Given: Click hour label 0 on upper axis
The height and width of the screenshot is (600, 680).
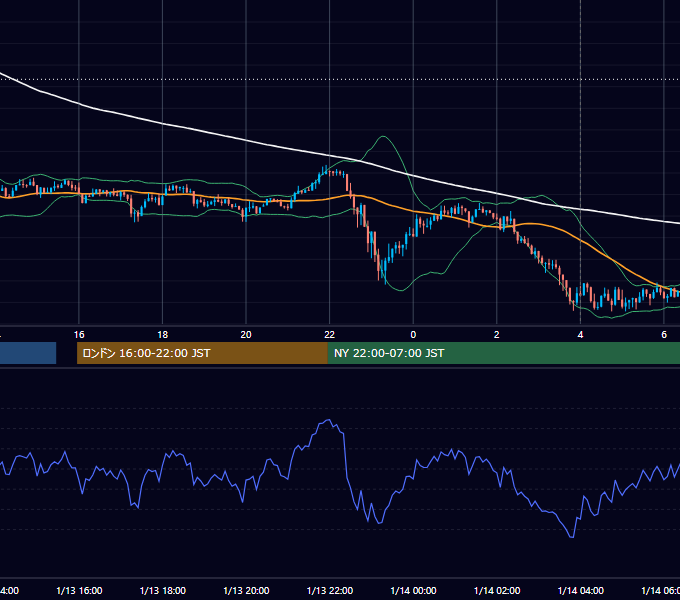Looking at the screenshot, I should coord(413,335).
